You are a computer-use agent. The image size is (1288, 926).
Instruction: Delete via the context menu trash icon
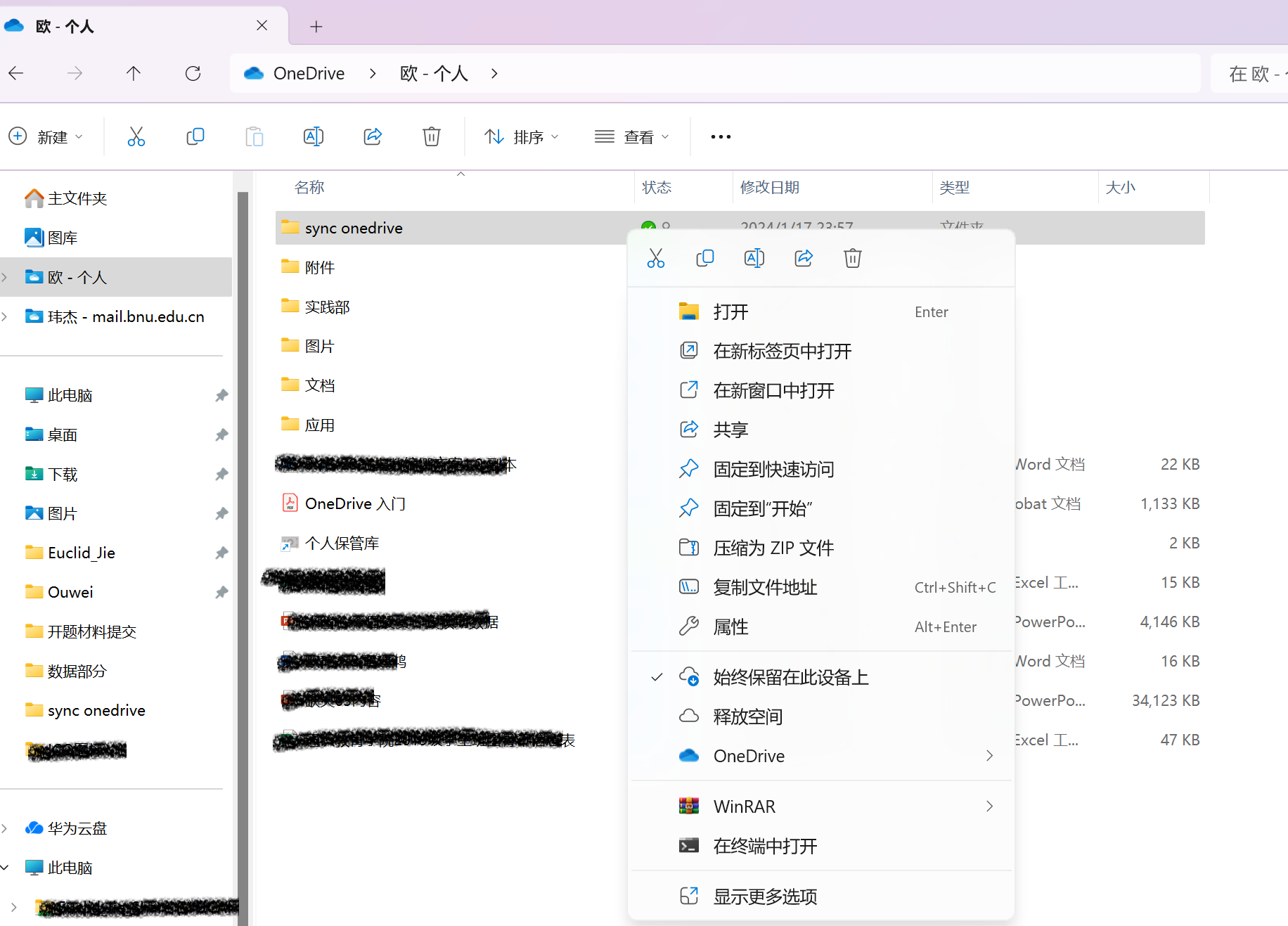point(852,258)
